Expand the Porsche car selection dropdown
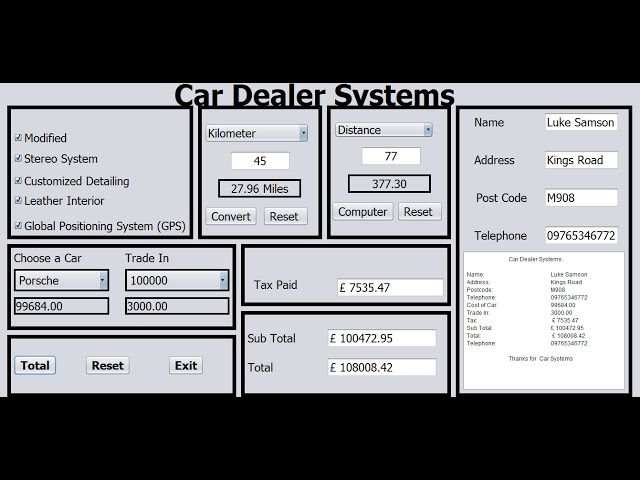640x480 pixels. [x=62, y=280]
